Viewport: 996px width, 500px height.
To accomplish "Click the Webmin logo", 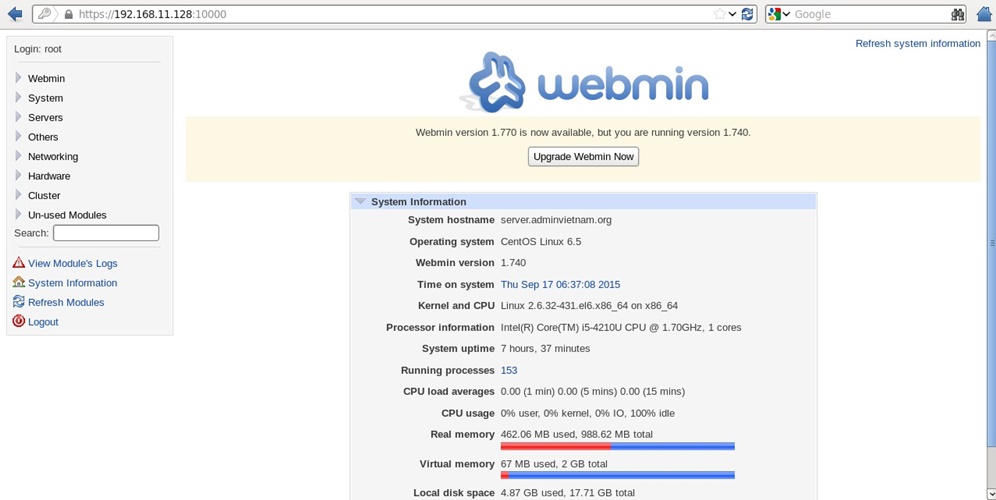I will click(x=584, y=83).
